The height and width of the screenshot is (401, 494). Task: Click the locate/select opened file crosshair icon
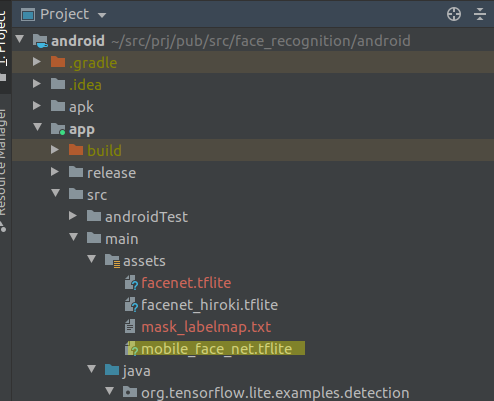pyautogui.click(x=454, y=14)
